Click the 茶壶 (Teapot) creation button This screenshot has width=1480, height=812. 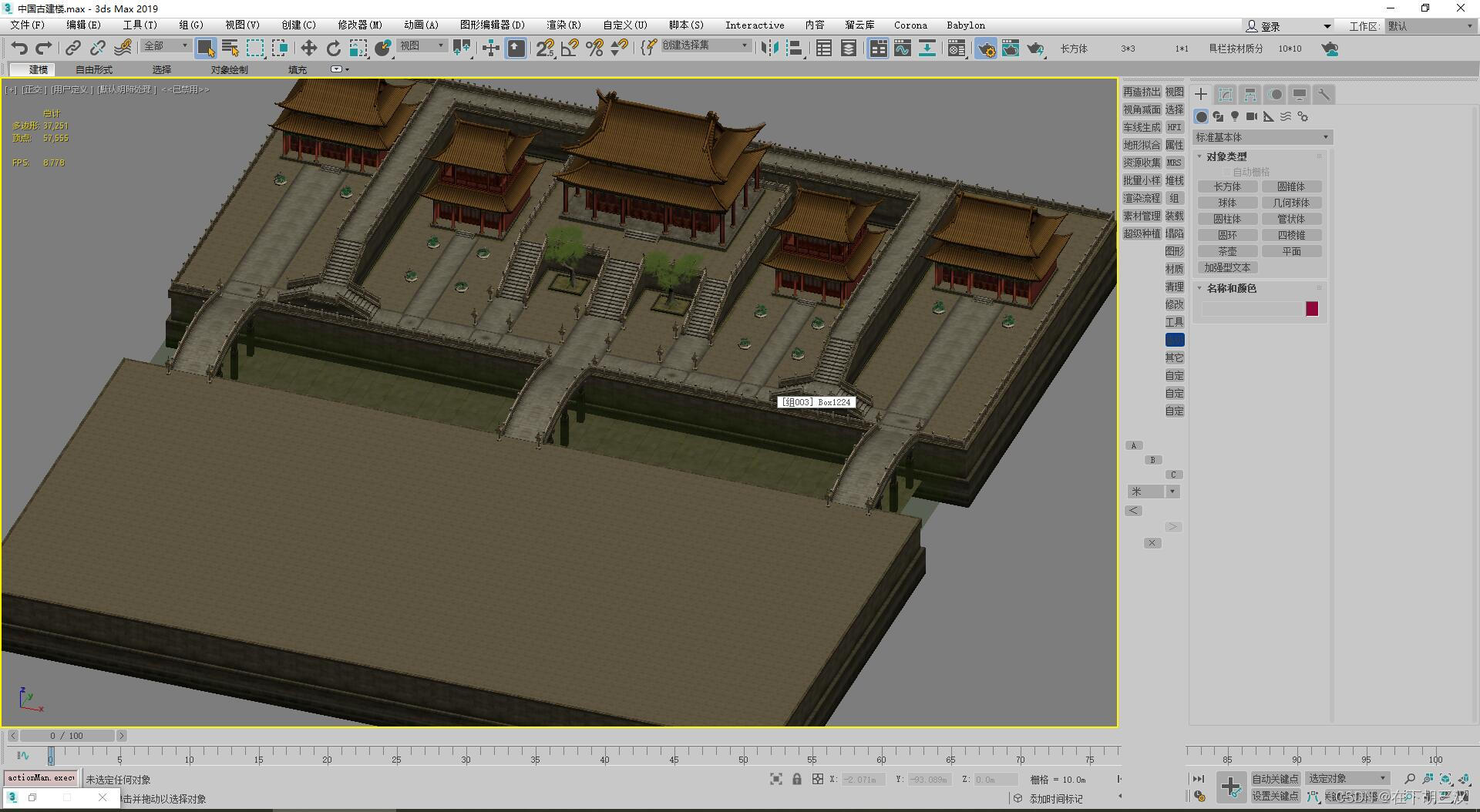pos(1227,250)
